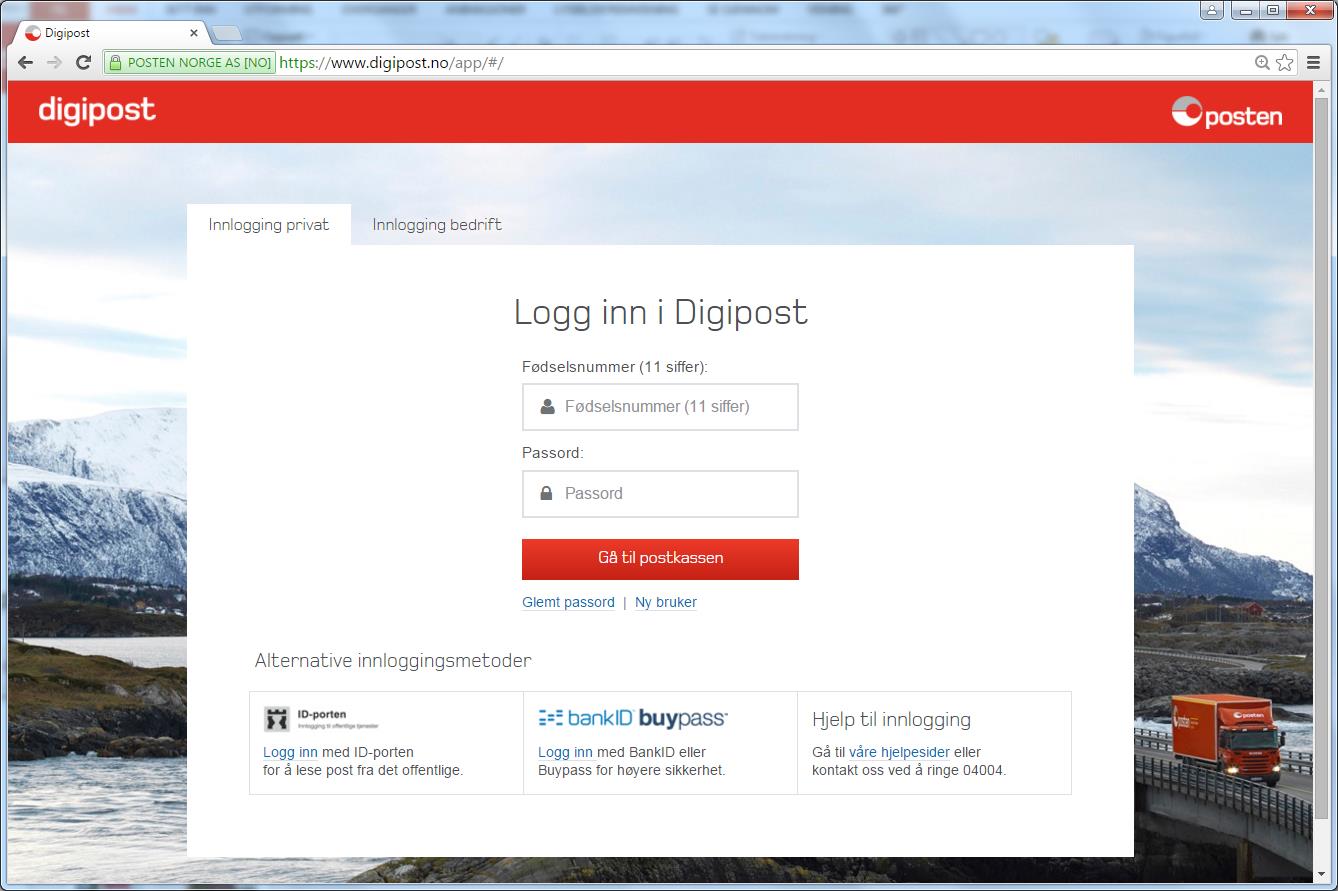
Task: Click the Logg inn i Digipost heading
Action: pos(661,312)
